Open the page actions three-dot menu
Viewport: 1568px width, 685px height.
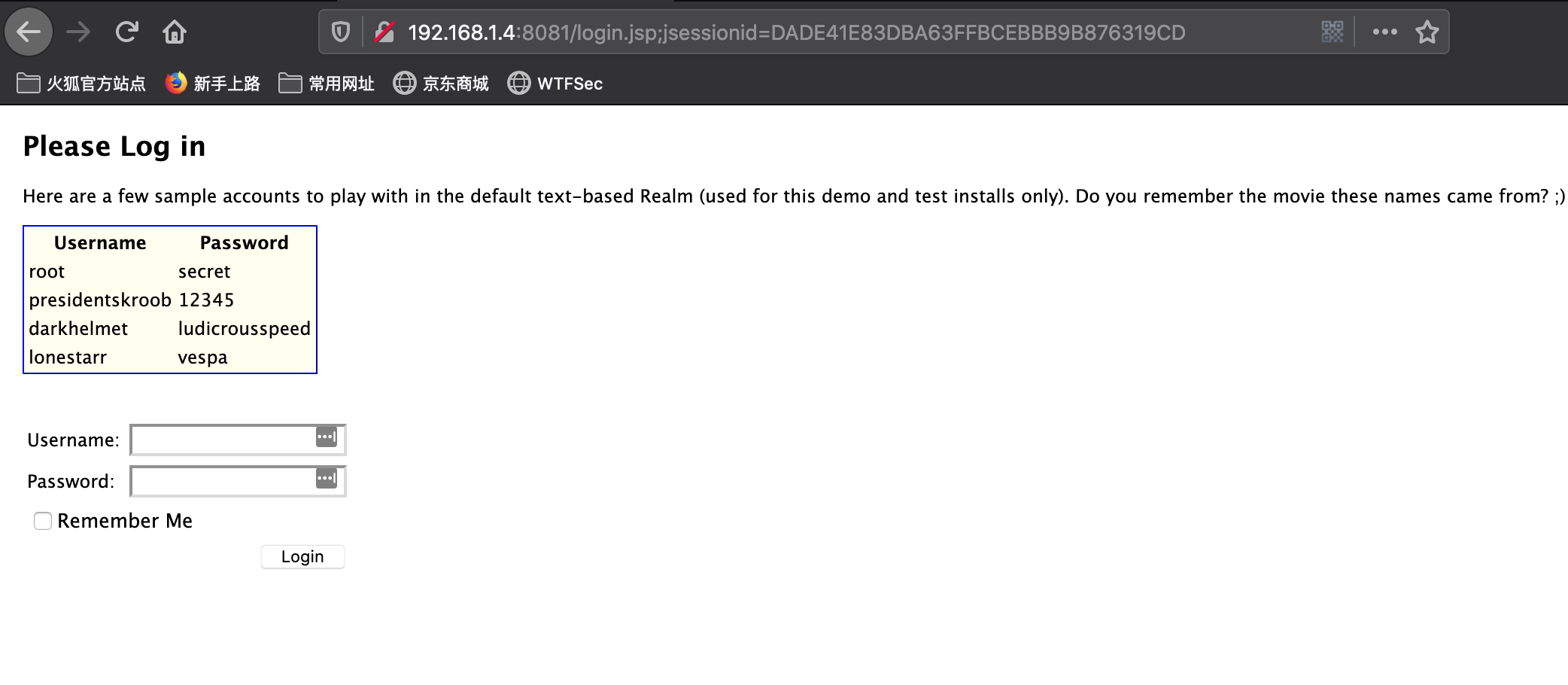coord(1384,32)
